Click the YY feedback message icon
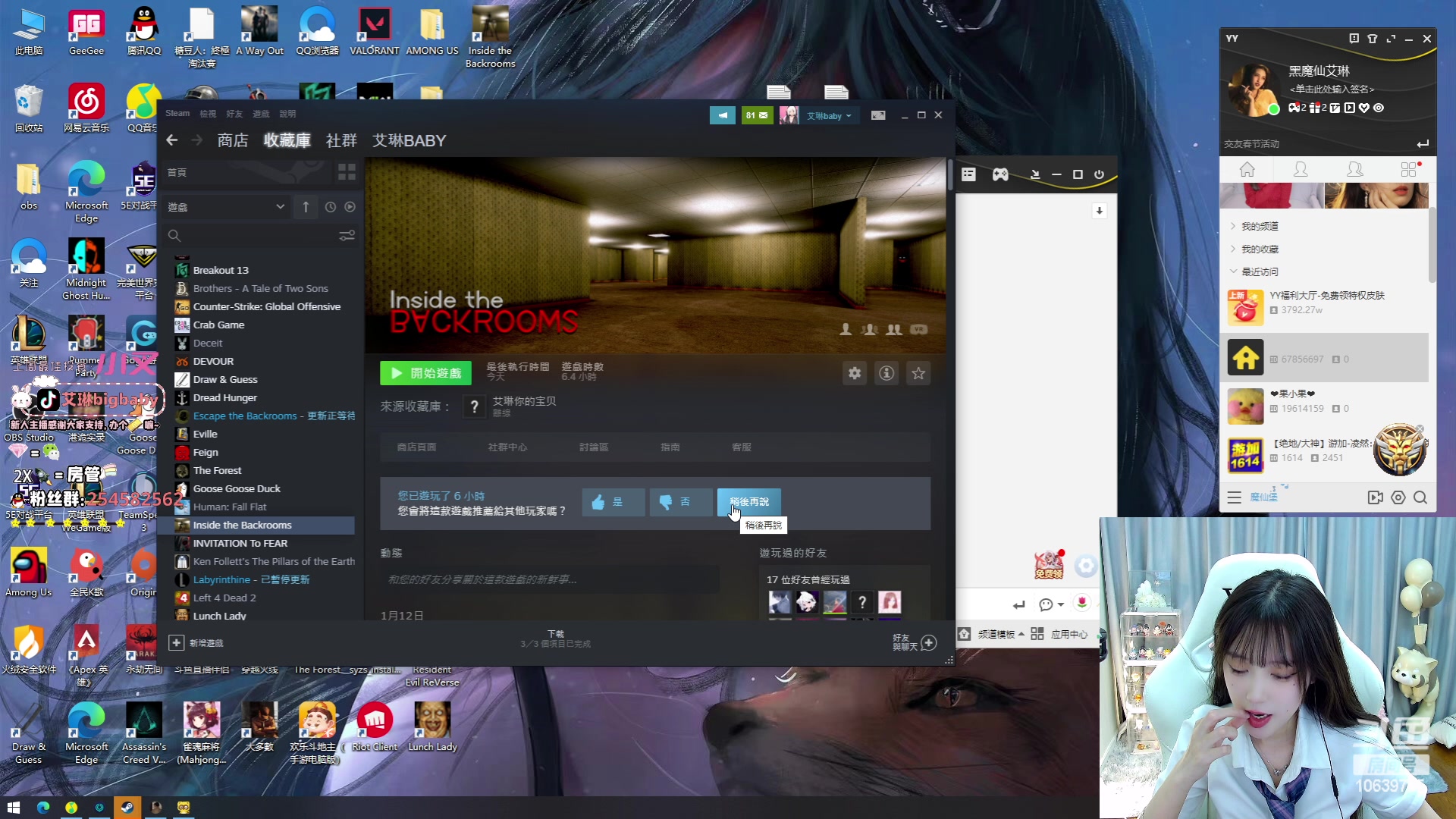This screenshot has height=819, width=1456. 1354,39
